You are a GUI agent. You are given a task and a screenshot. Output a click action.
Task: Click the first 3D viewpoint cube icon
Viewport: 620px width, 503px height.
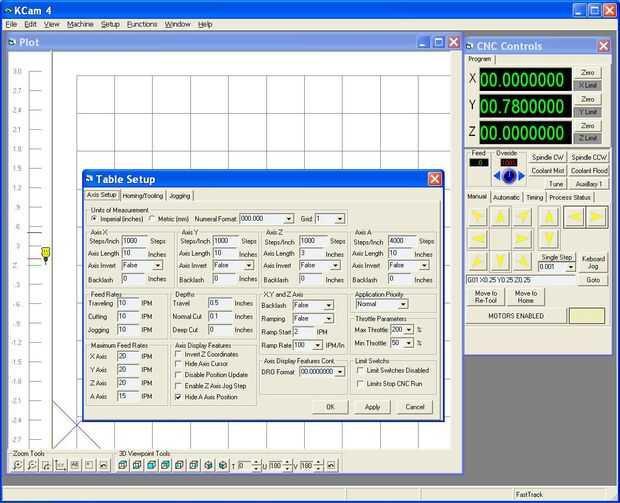click(122, 465)
